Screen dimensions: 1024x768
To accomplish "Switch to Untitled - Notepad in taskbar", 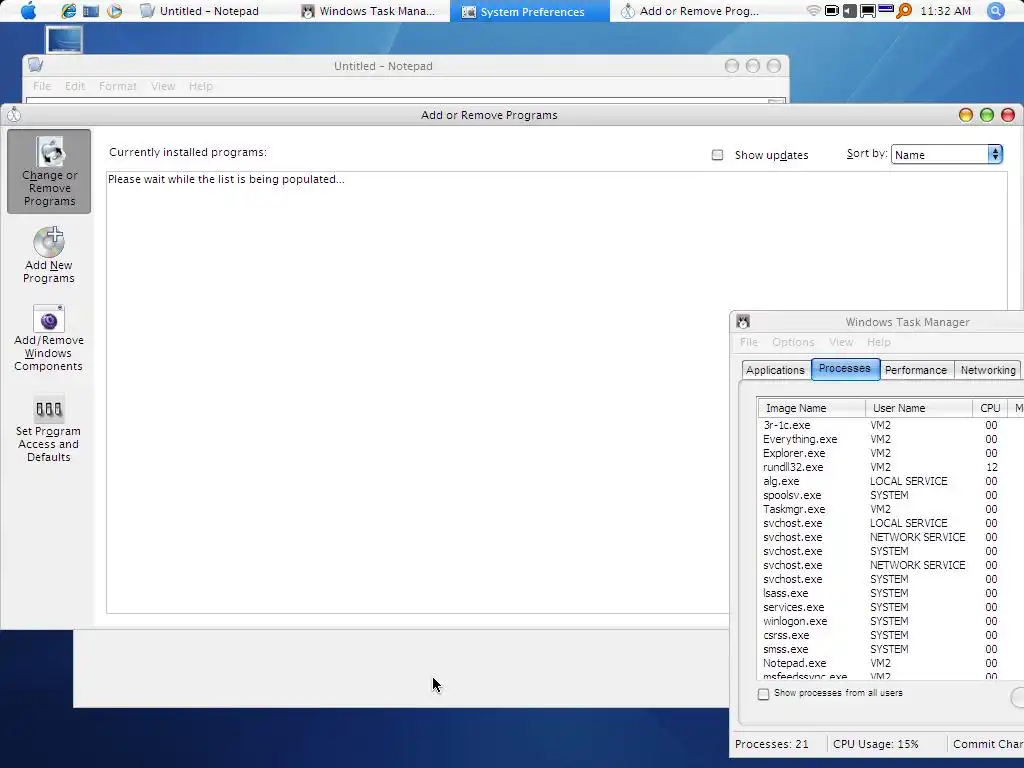I will [200, 11].
